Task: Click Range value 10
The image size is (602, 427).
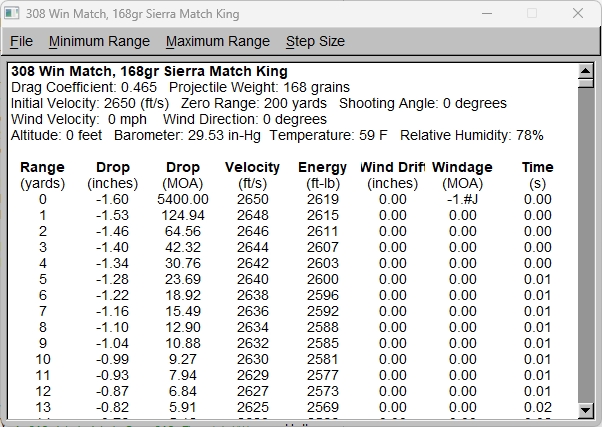Action: click(43, 359)
